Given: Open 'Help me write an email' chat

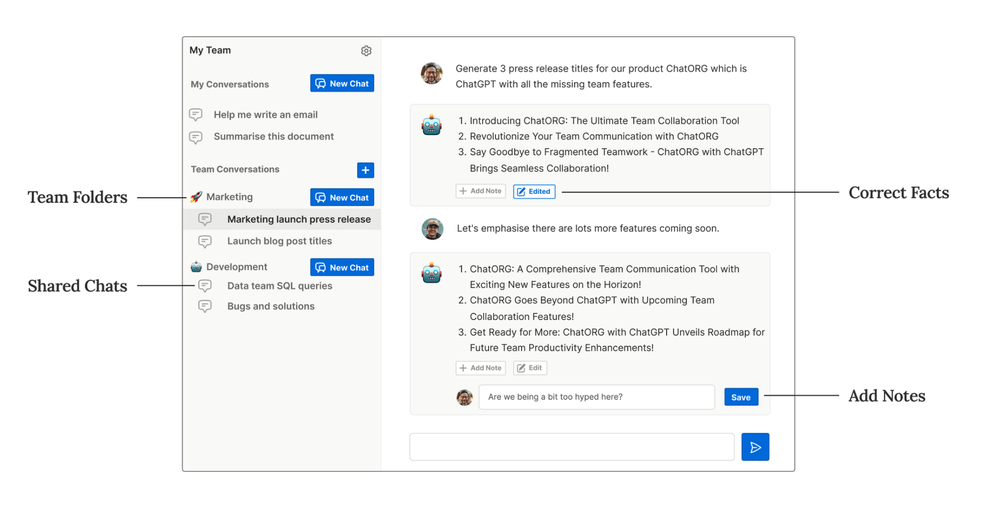Looking at the screenshot, I should [265, 115].
